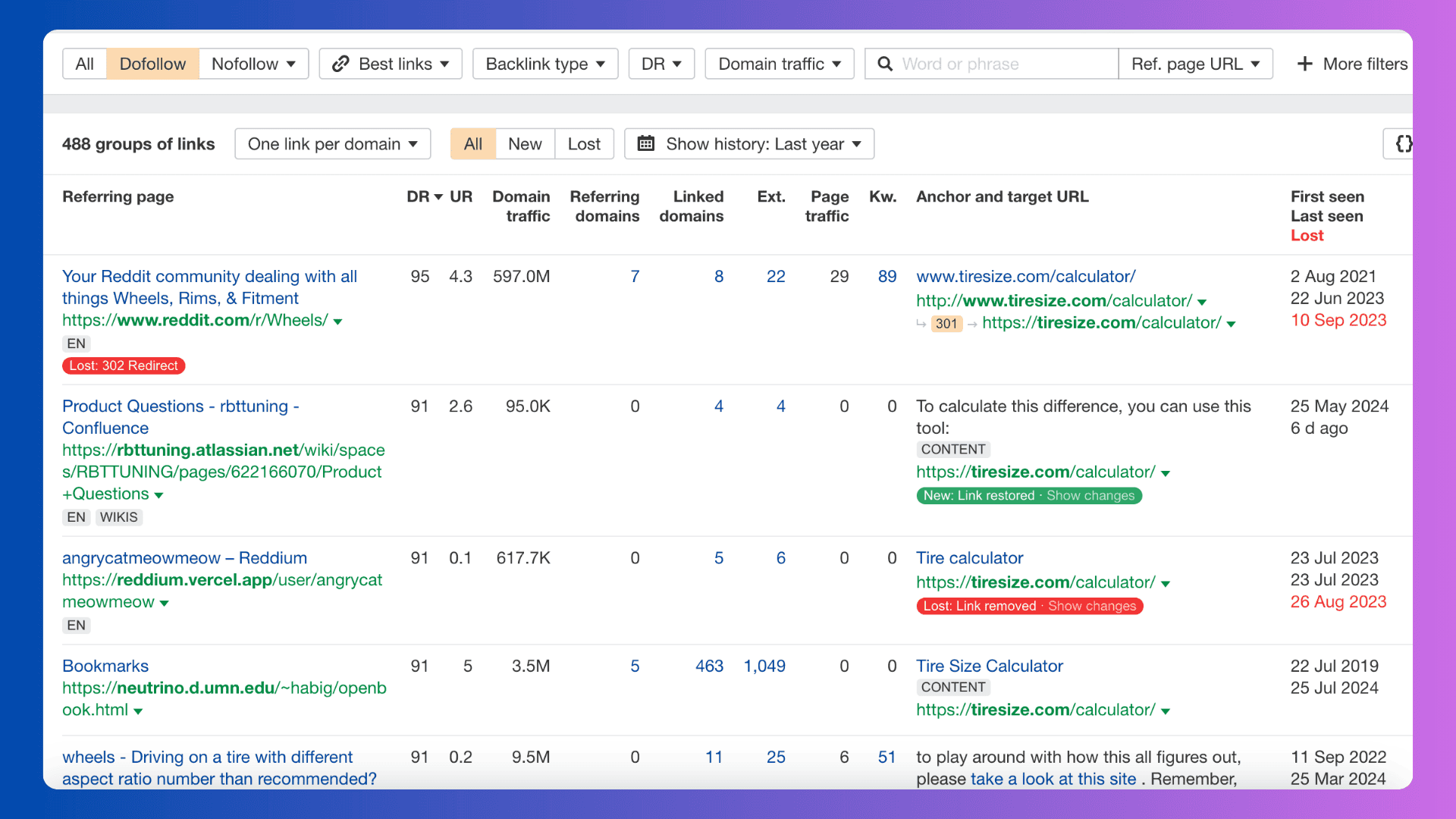Screen dimensions: 1456x819
Task: Click the Domain traffic column header
Action: pos(521,206)
